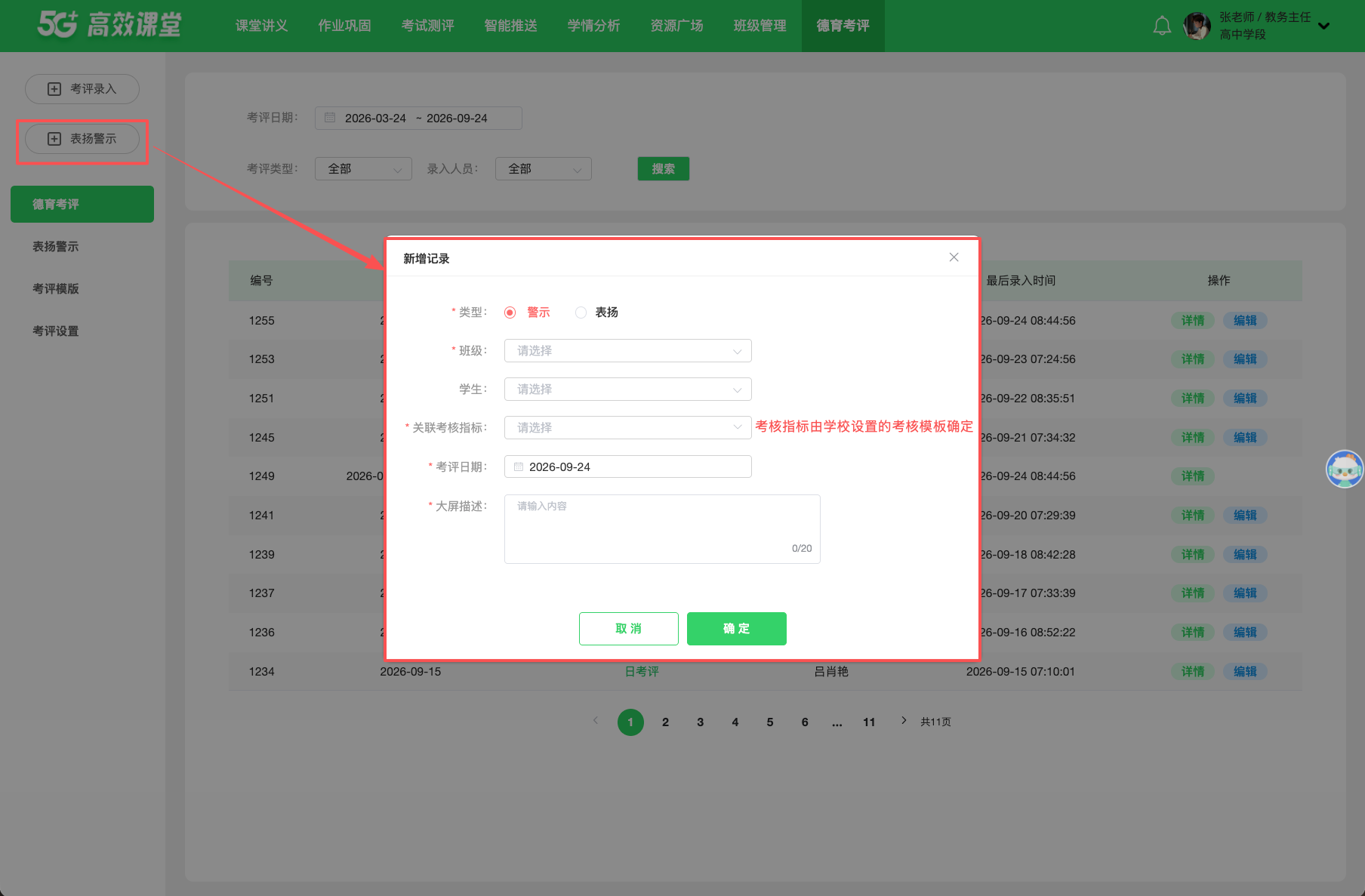This screenshot has width=1365, height=896.
Task: Click the 确定 button
Action: point(737,629)
